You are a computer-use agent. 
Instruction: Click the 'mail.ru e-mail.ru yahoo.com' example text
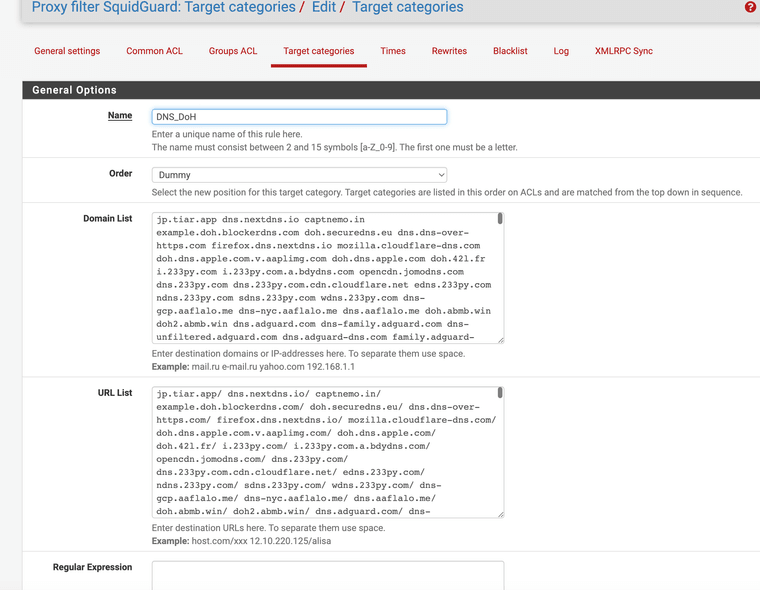pos(273,367)
